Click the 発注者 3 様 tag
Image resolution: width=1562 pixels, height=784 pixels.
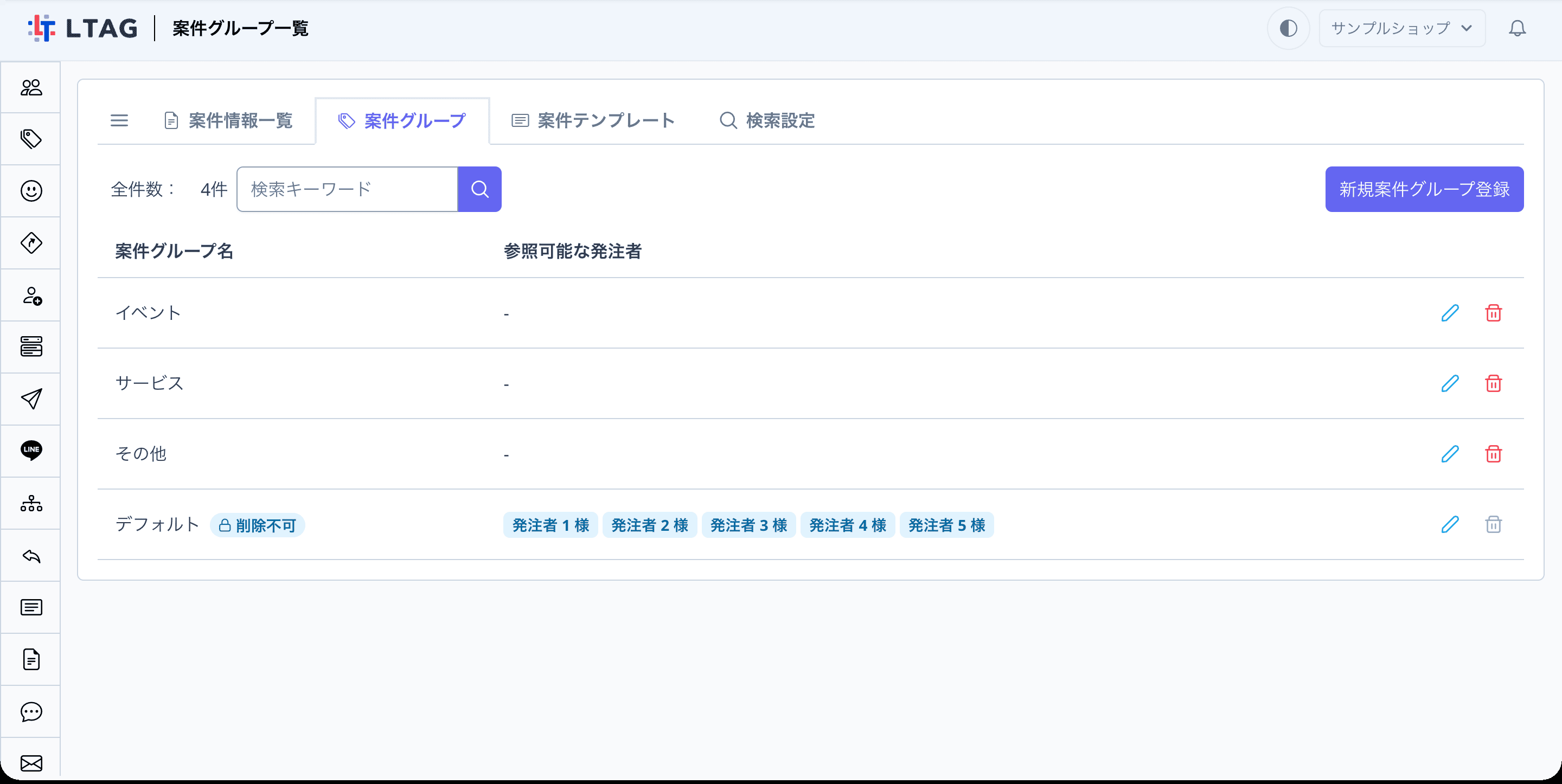748,525
